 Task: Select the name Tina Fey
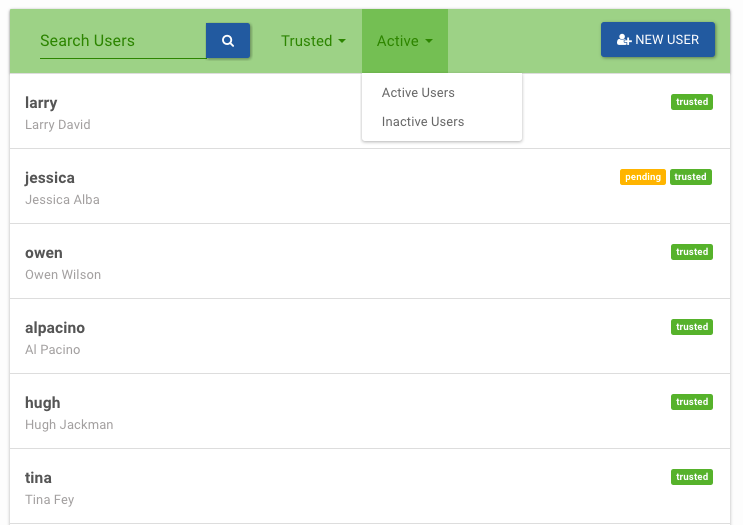click(x=49, y=499)
